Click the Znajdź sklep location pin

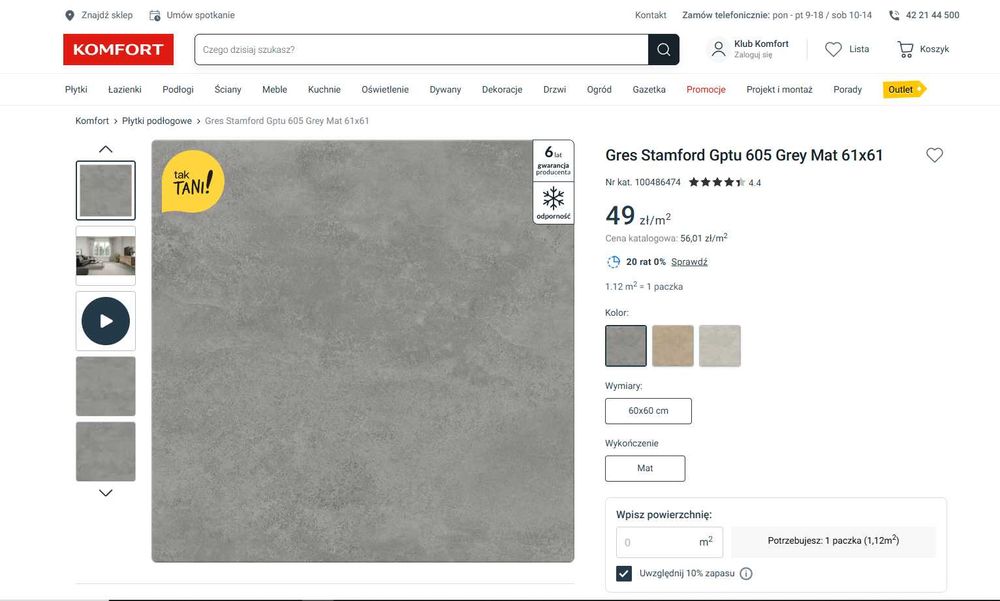pyautogui.click(x=69, y=15)
